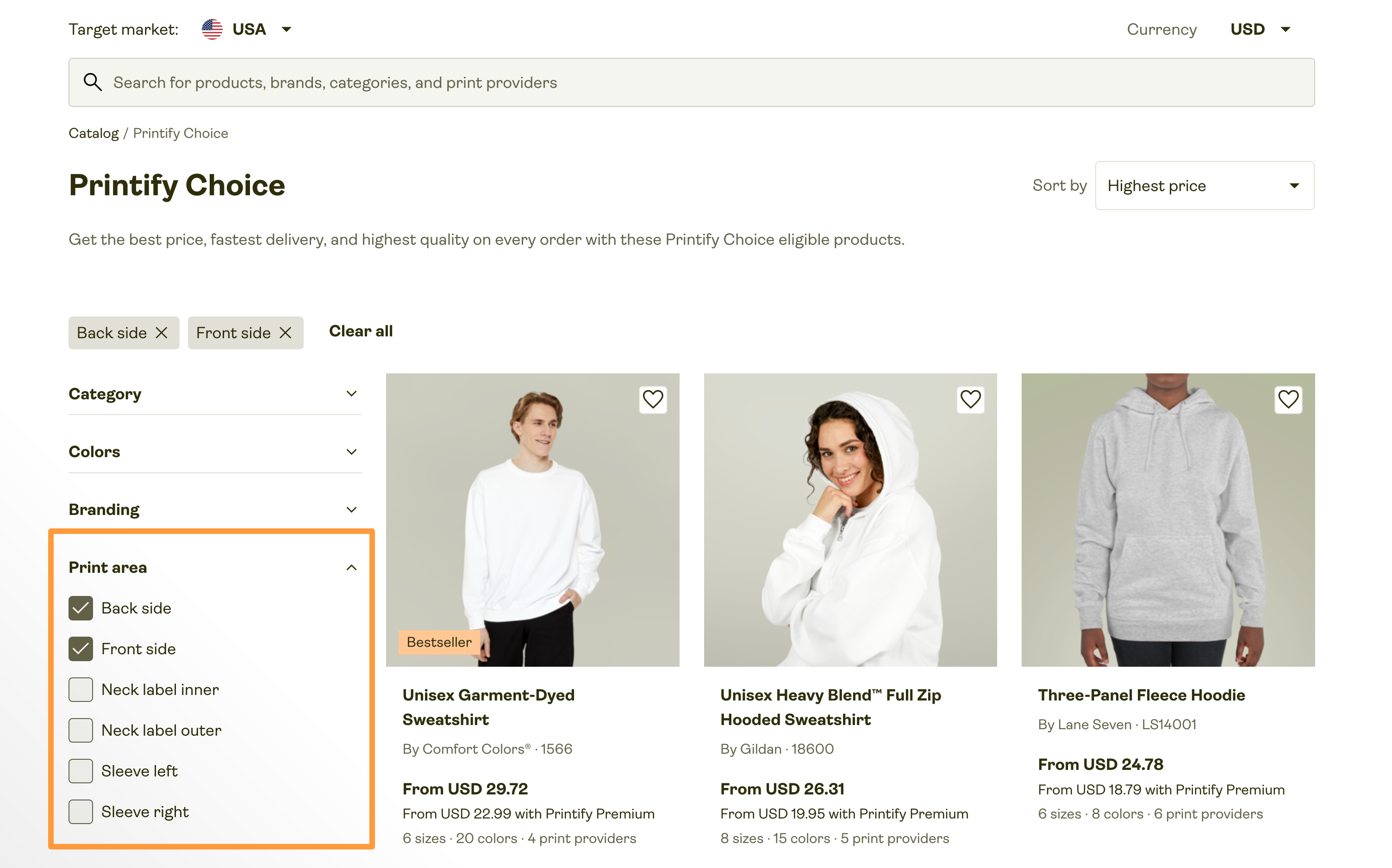Open the Catalog breadcrumb link
Viewport: 1392px width, 868px height.
point(94,133)
